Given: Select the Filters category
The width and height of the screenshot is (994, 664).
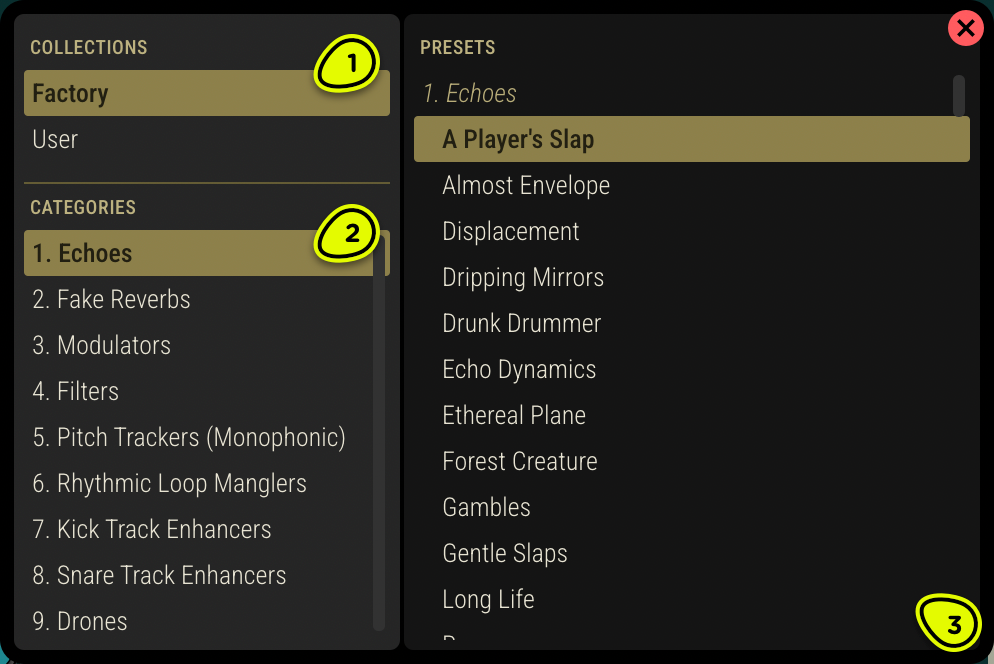Looking at the screenshot, I should pos(76,391).
